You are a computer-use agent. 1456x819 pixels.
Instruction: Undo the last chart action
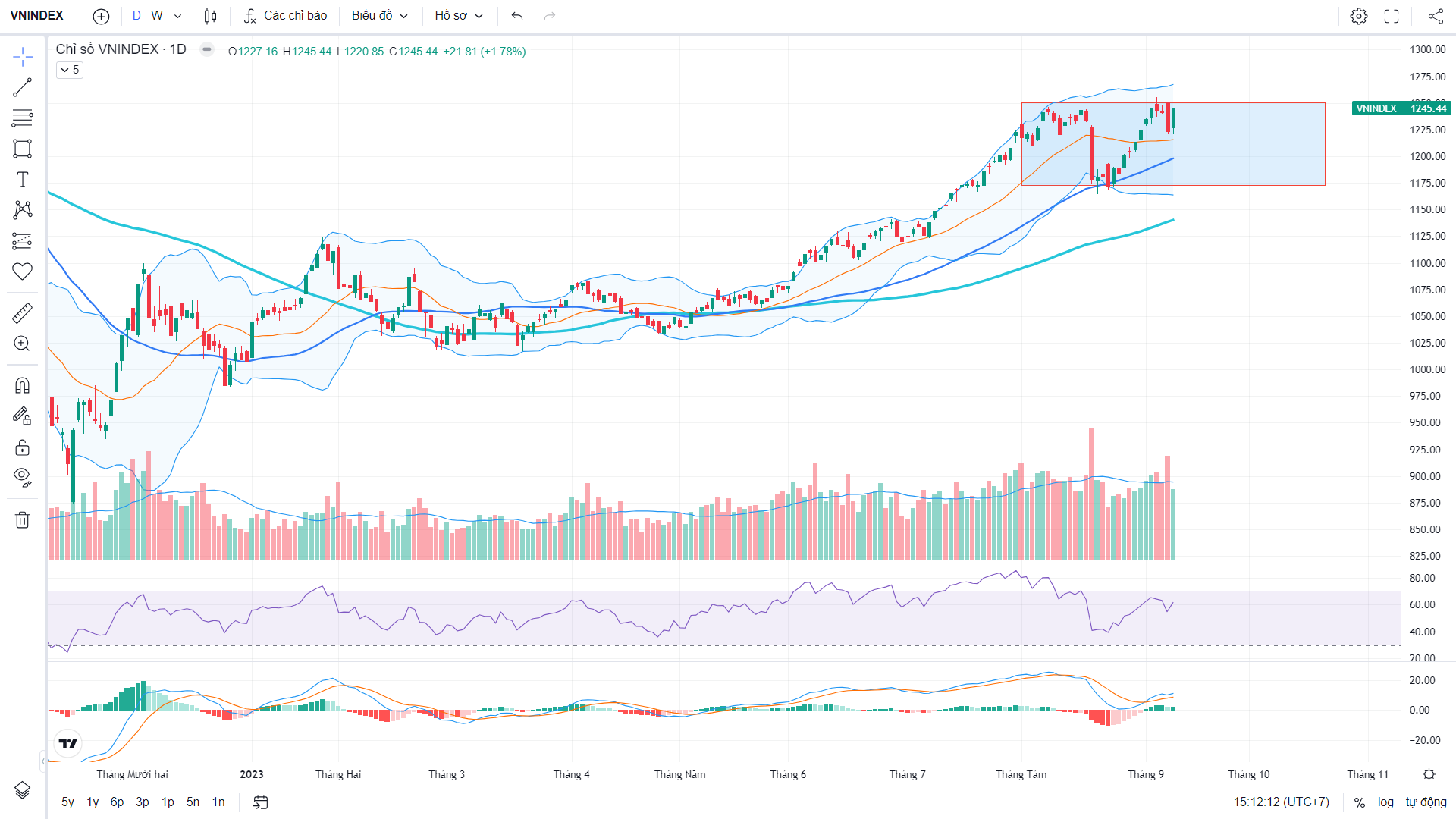tap(517, 16)
